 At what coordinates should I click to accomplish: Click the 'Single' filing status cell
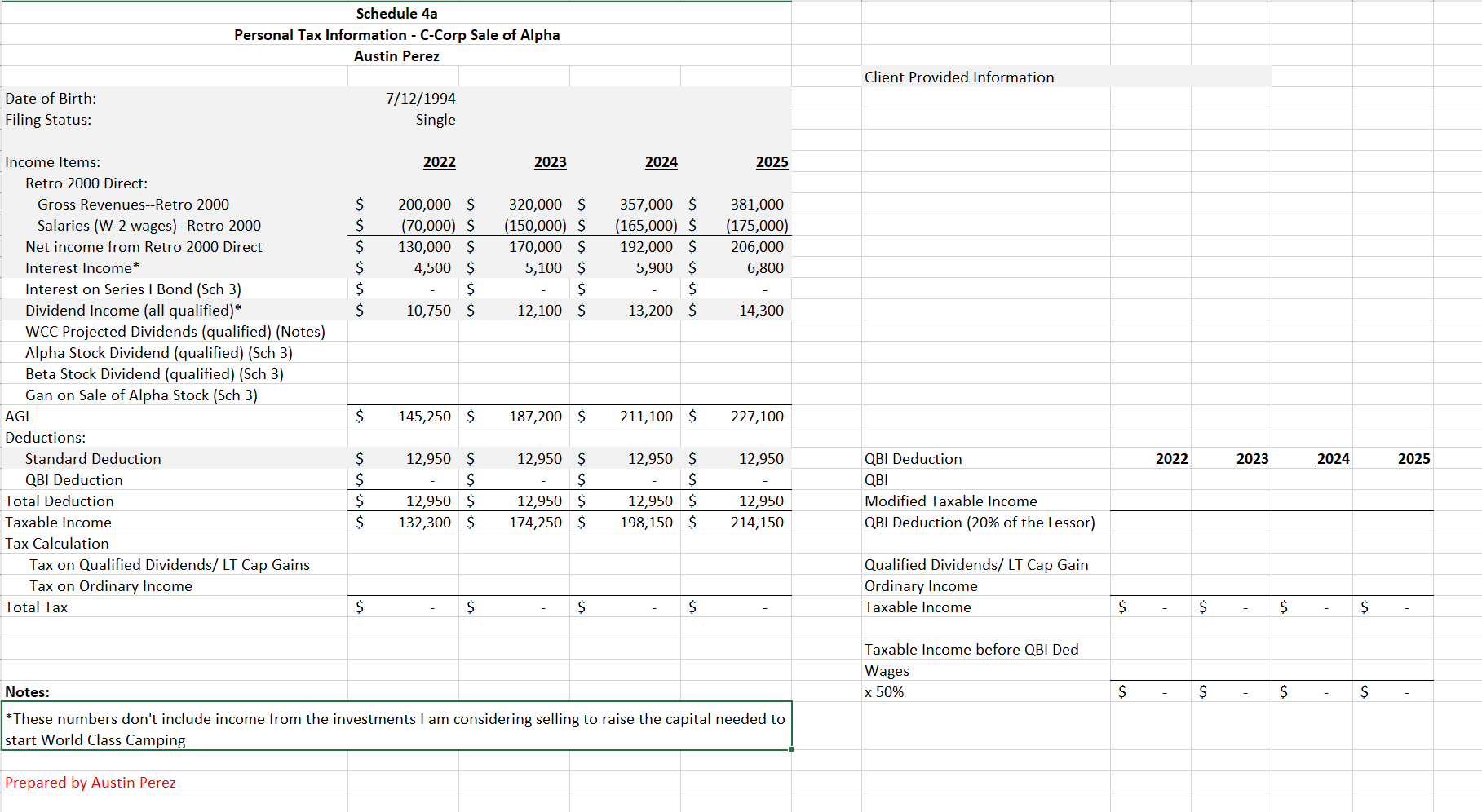[436, 119]
